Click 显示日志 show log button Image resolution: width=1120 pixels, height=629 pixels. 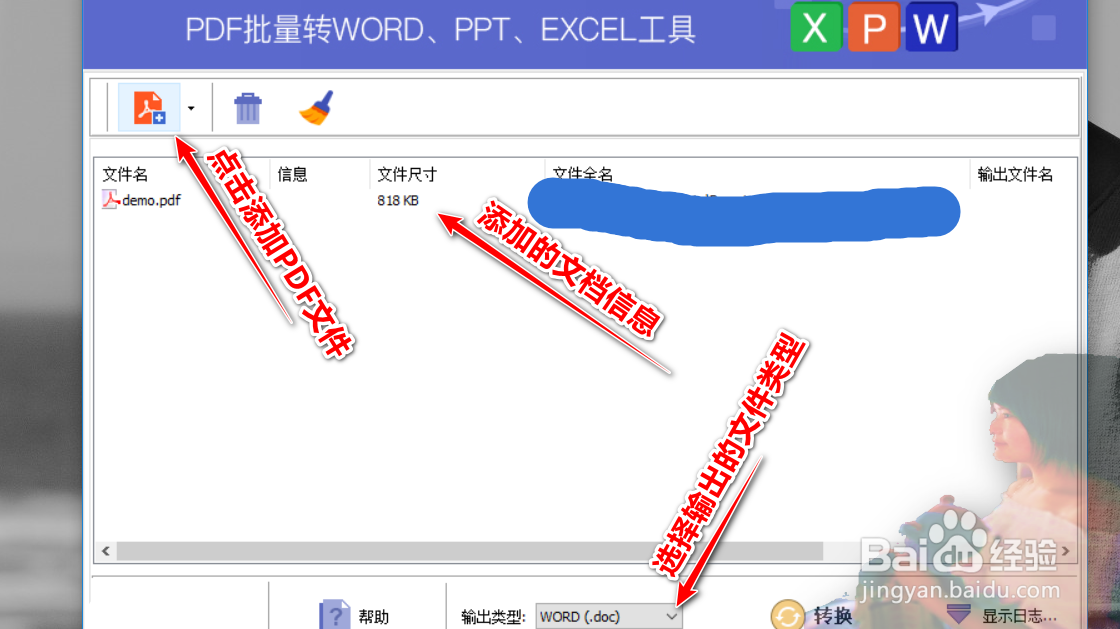[x=1001, y=615]
